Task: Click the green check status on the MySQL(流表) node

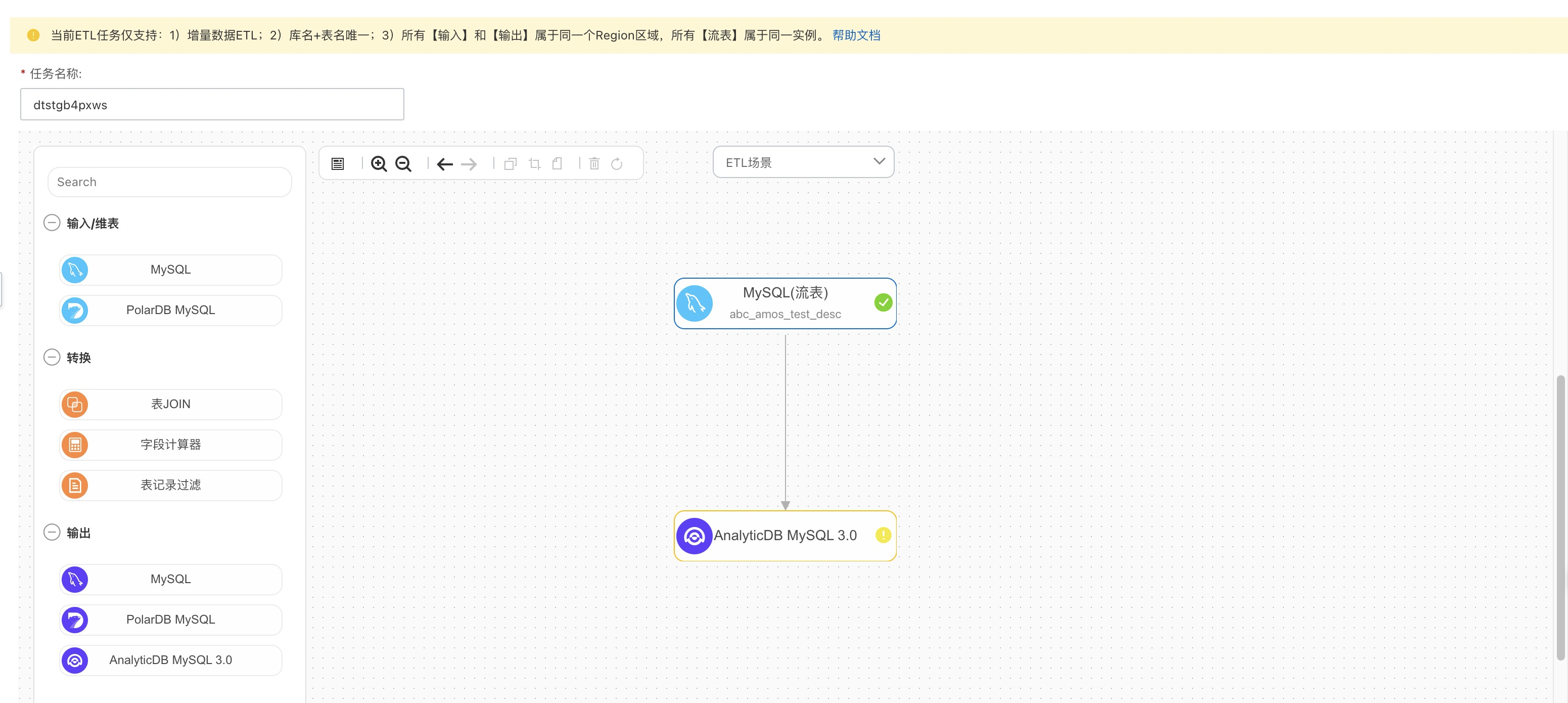Action: pos(883,302)
